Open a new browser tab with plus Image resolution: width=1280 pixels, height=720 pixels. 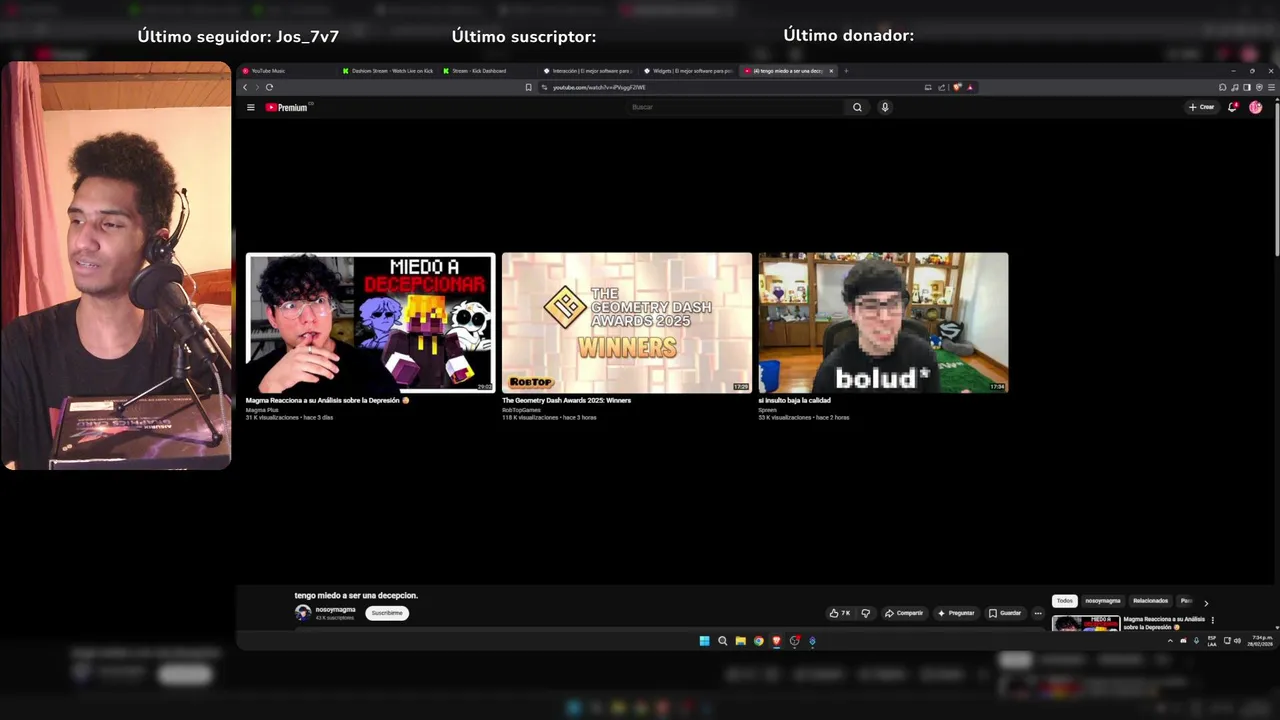(x=846, y=71)
